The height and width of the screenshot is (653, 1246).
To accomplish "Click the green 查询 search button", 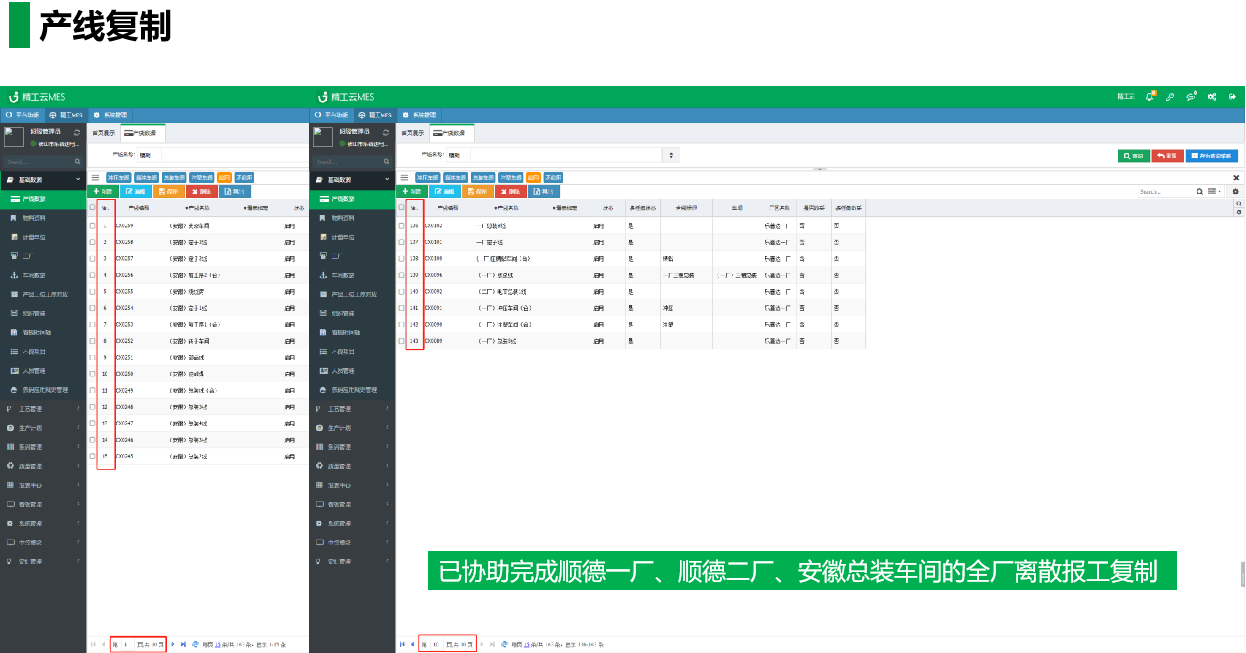I will [x=1133, y=156].
